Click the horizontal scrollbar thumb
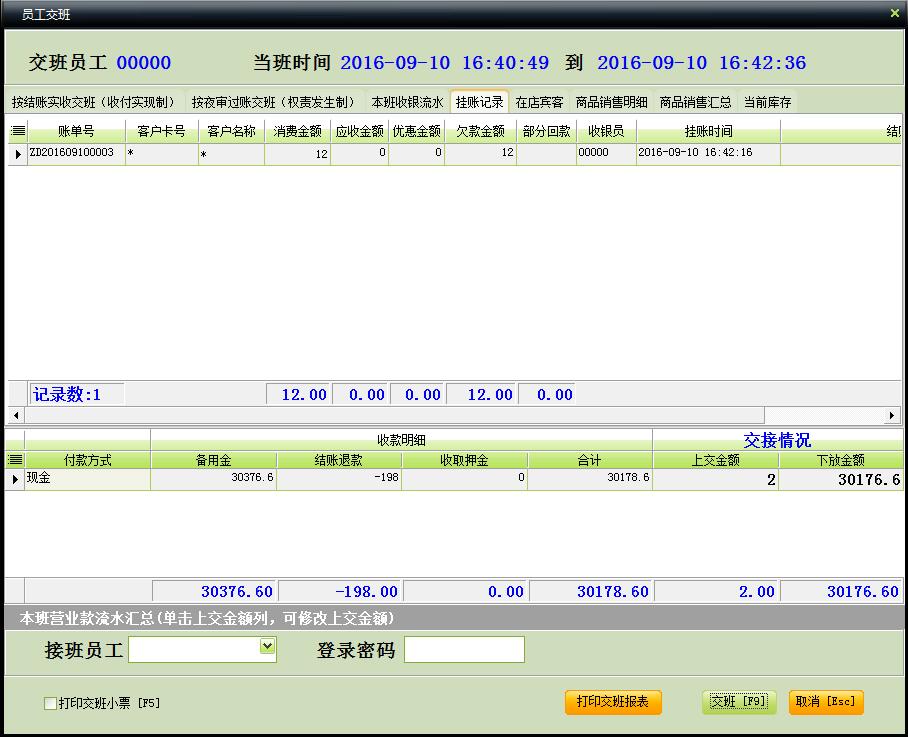Image resolution: width=908 pixels, height=737 pixels. tap(394, 415)
